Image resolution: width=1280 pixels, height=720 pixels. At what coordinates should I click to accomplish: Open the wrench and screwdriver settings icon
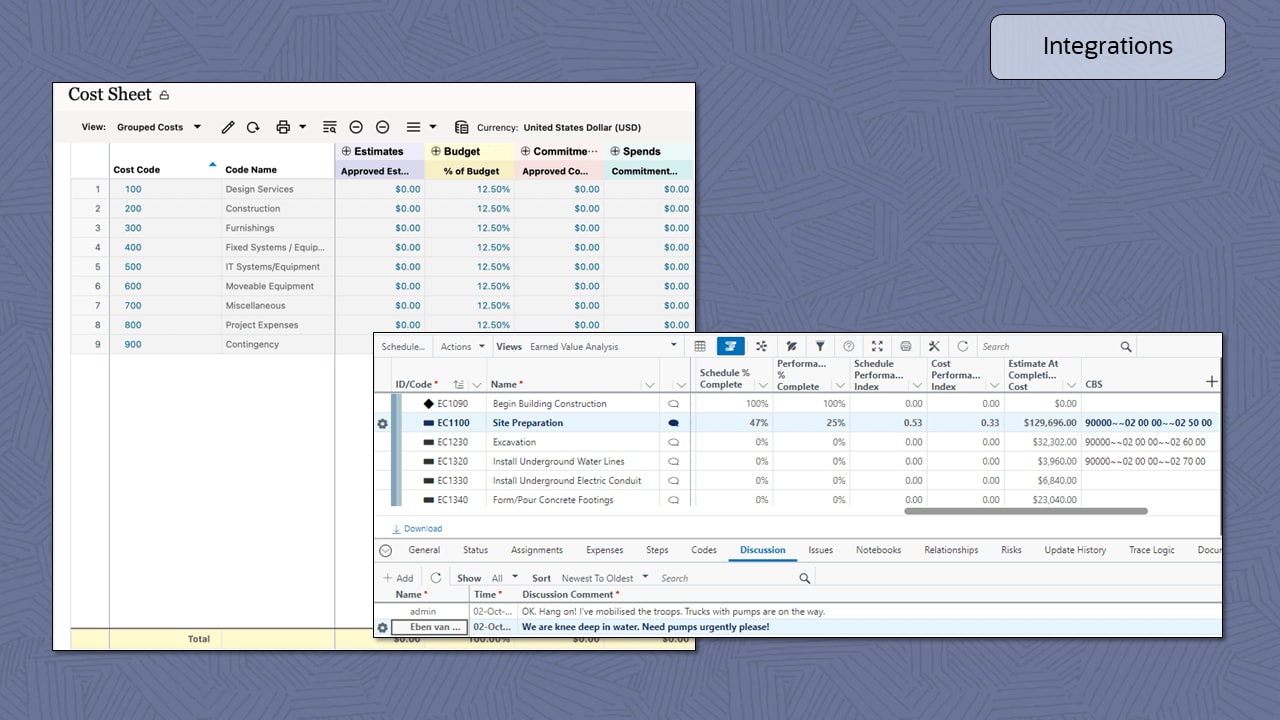[x=934, y=346]
